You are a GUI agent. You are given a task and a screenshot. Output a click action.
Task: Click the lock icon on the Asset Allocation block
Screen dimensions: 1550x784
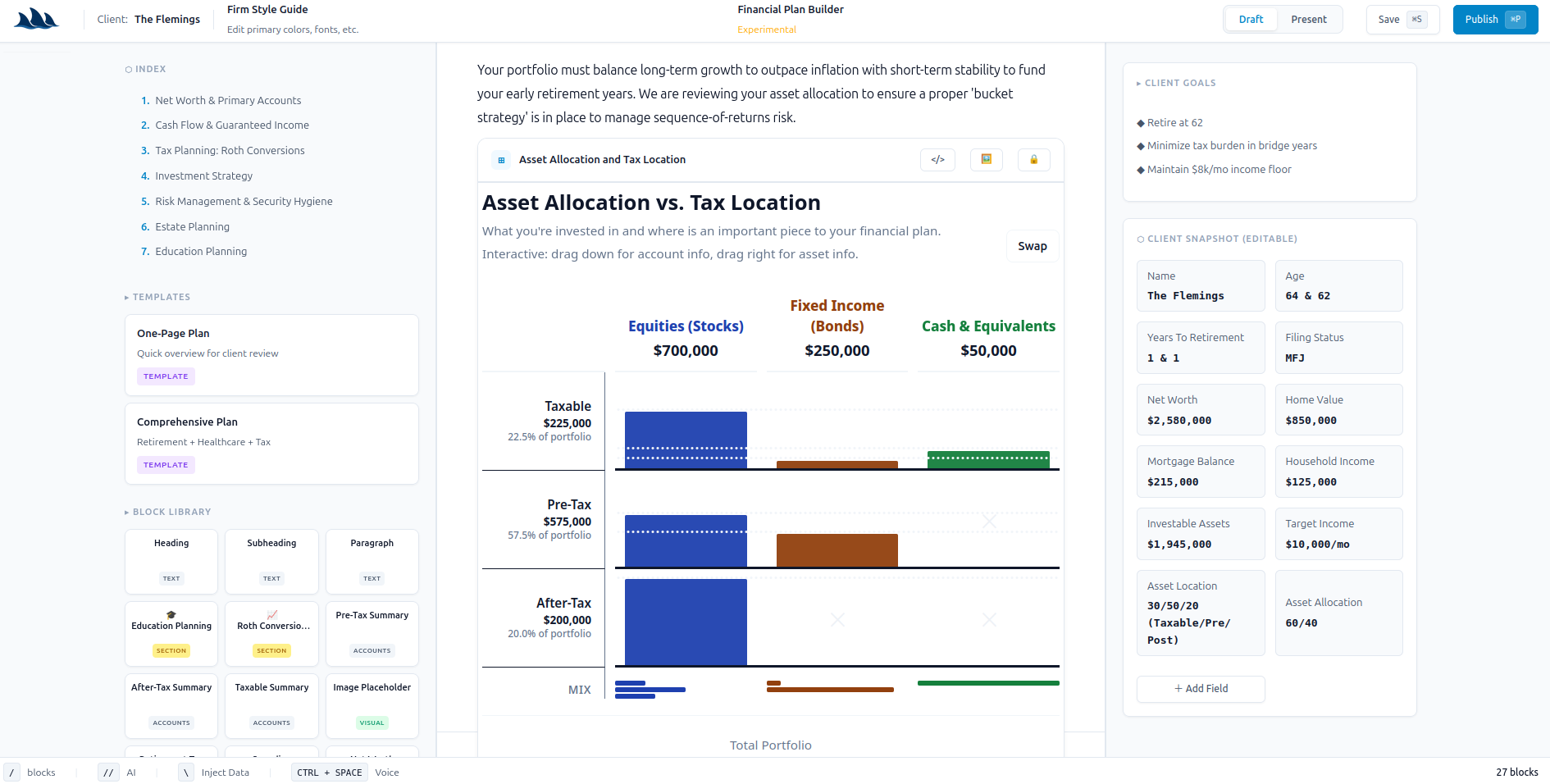[x=1033, y=160]
